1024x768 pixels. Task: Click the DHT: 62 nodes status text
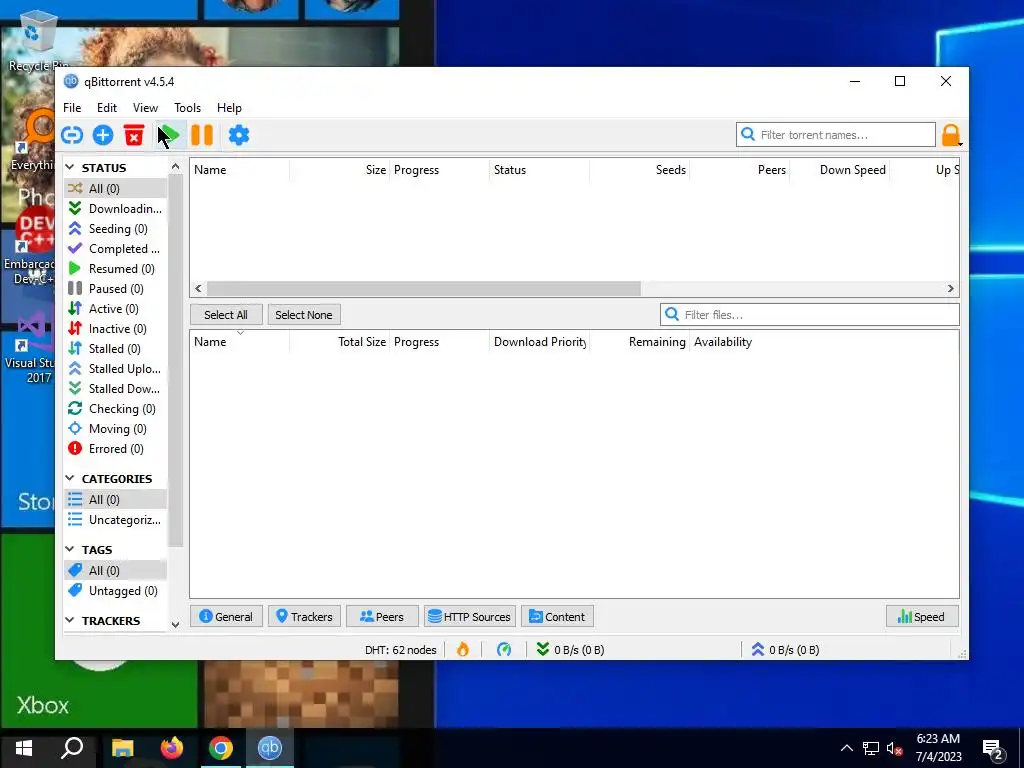pyautogui.click(x=400, y=650)
